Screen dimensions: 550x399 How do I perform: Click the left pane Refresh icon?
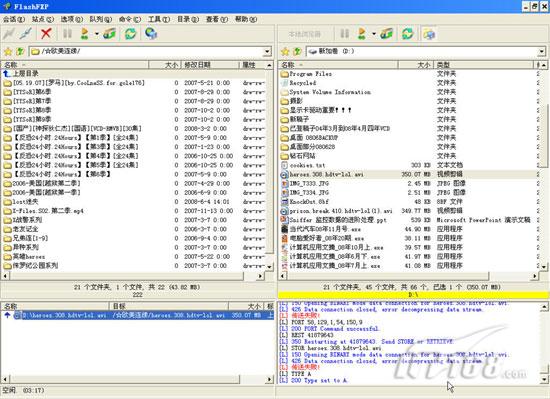130,34
